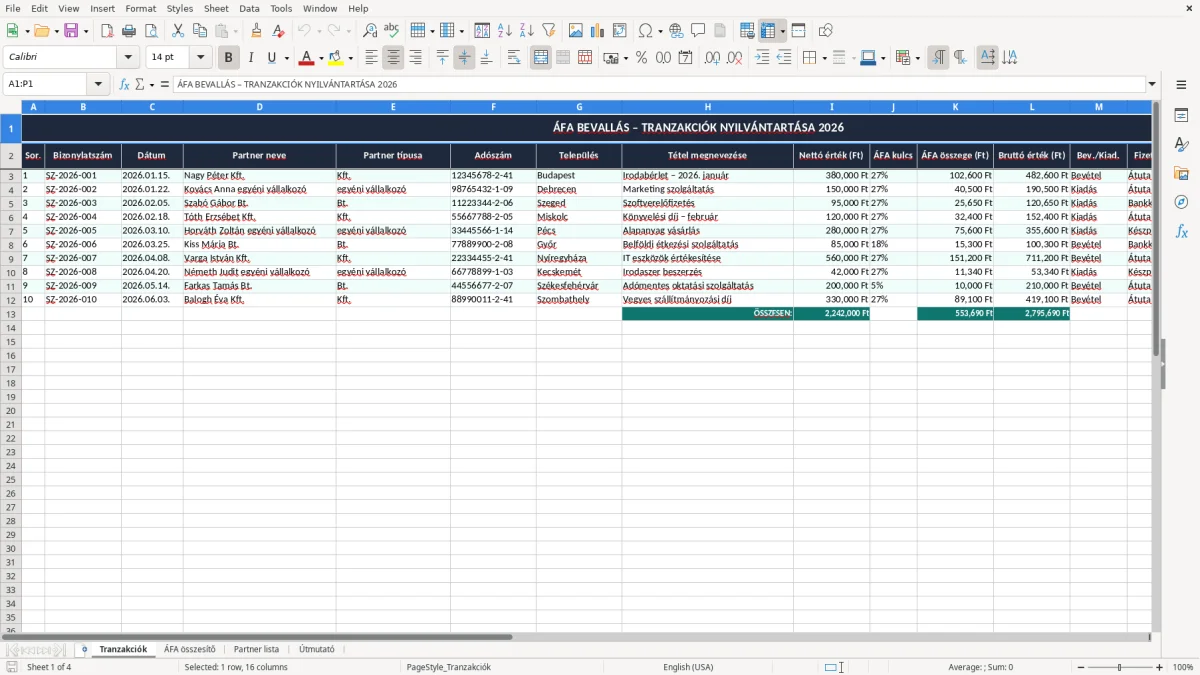
Task: Export directly as PDF
Action: pyautogui.click(x=107, y=31)
